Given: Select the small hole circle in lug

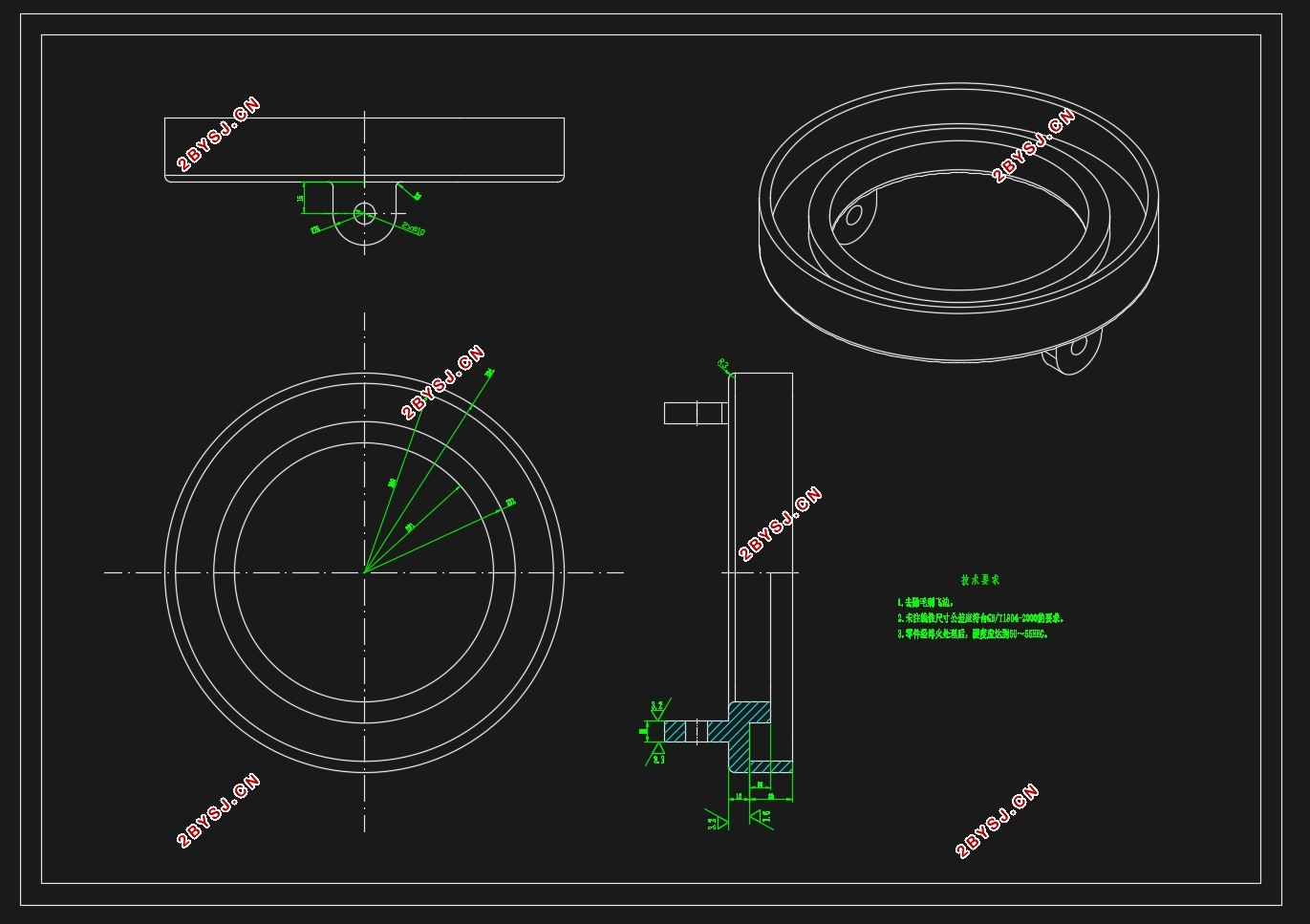Looking at the screenshot, I should coord(364,212).
